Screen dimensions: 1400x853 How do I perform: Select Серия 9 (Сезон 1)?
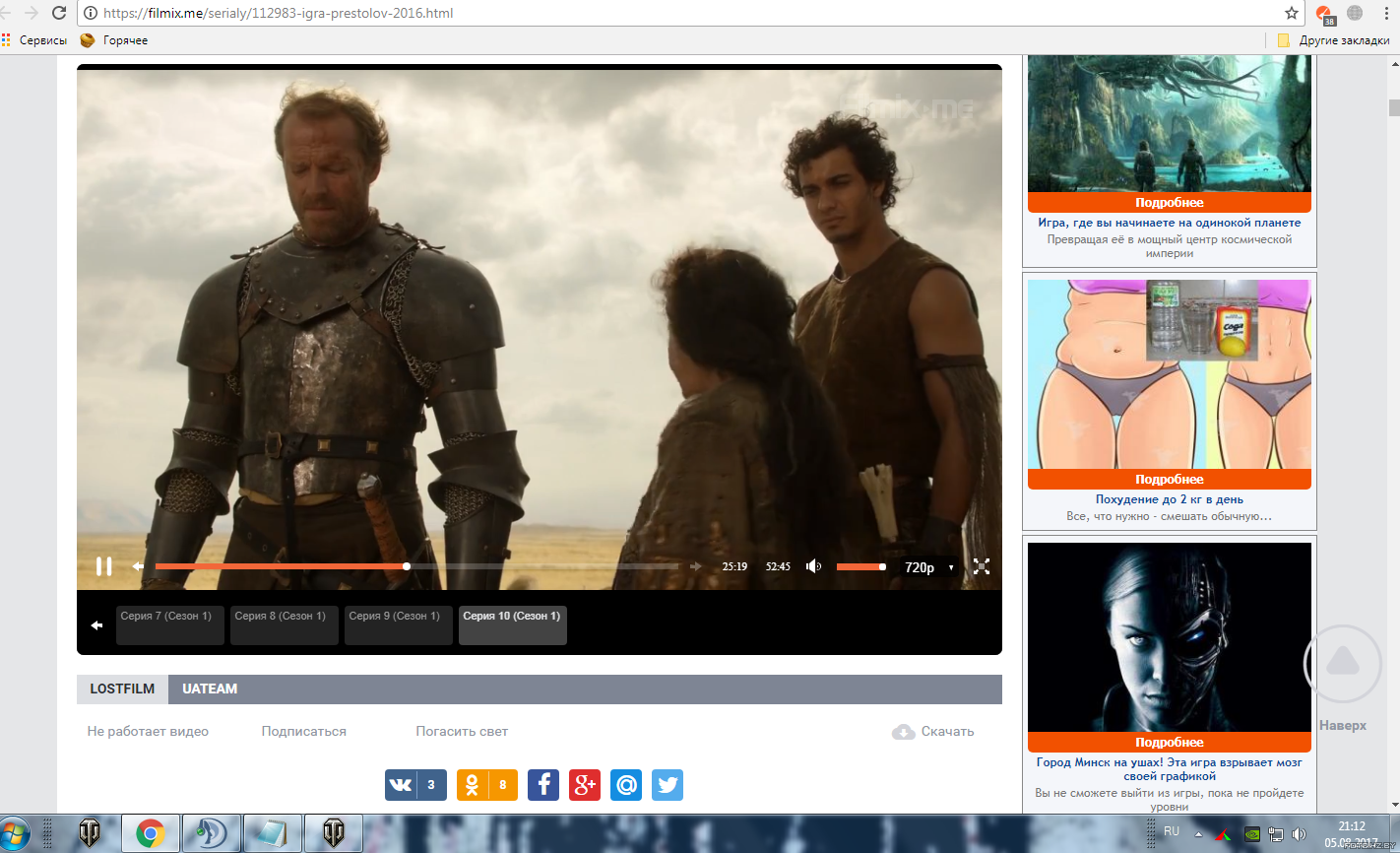click(x=399, y=625)
